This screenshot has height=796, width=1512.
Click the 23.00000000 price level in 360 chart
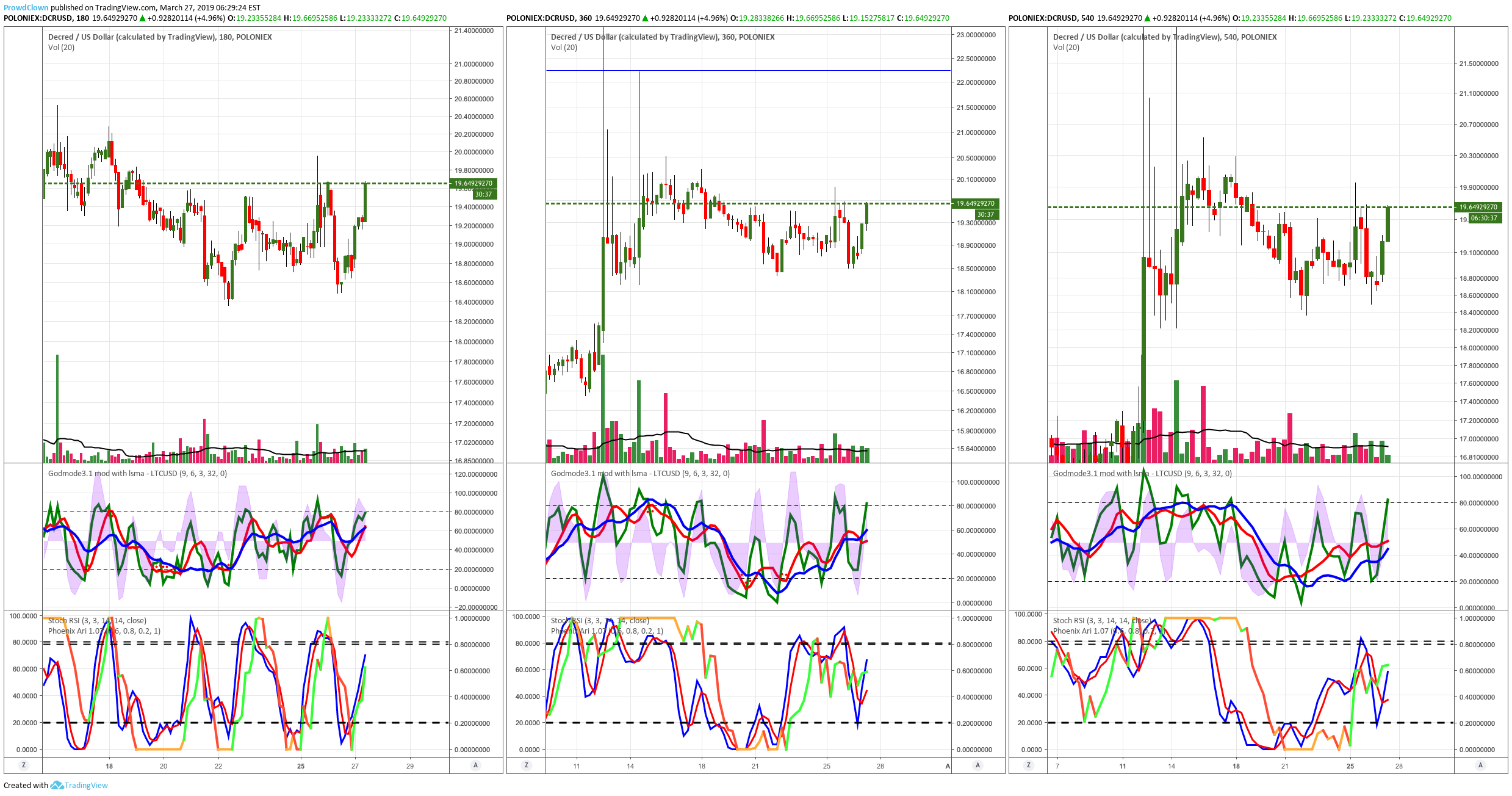coord(976,35)
